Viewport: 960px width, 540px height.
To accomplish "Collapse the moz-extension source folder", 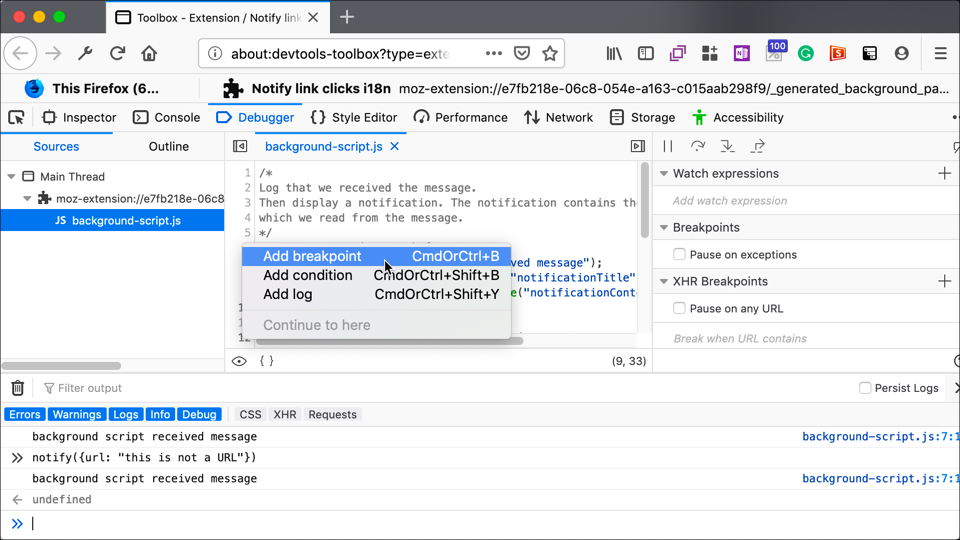I will pyautogui.click(x=27, y=198).
